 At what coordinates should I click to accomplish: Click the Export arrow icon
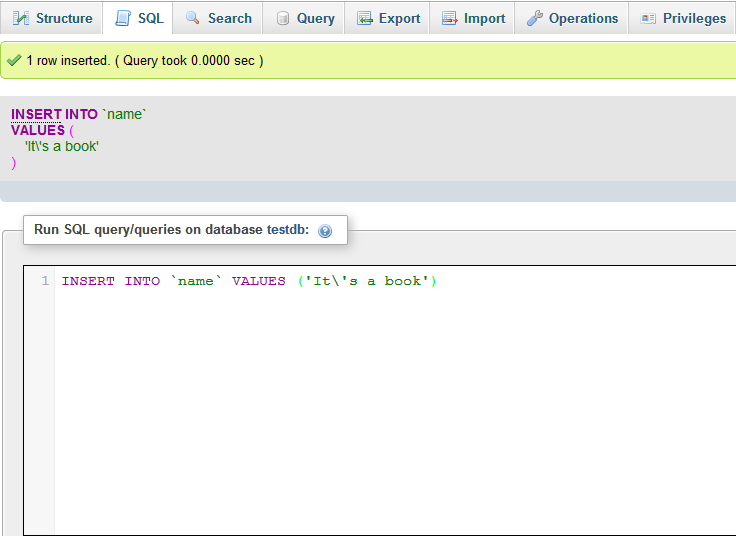[x=365, y=18]
